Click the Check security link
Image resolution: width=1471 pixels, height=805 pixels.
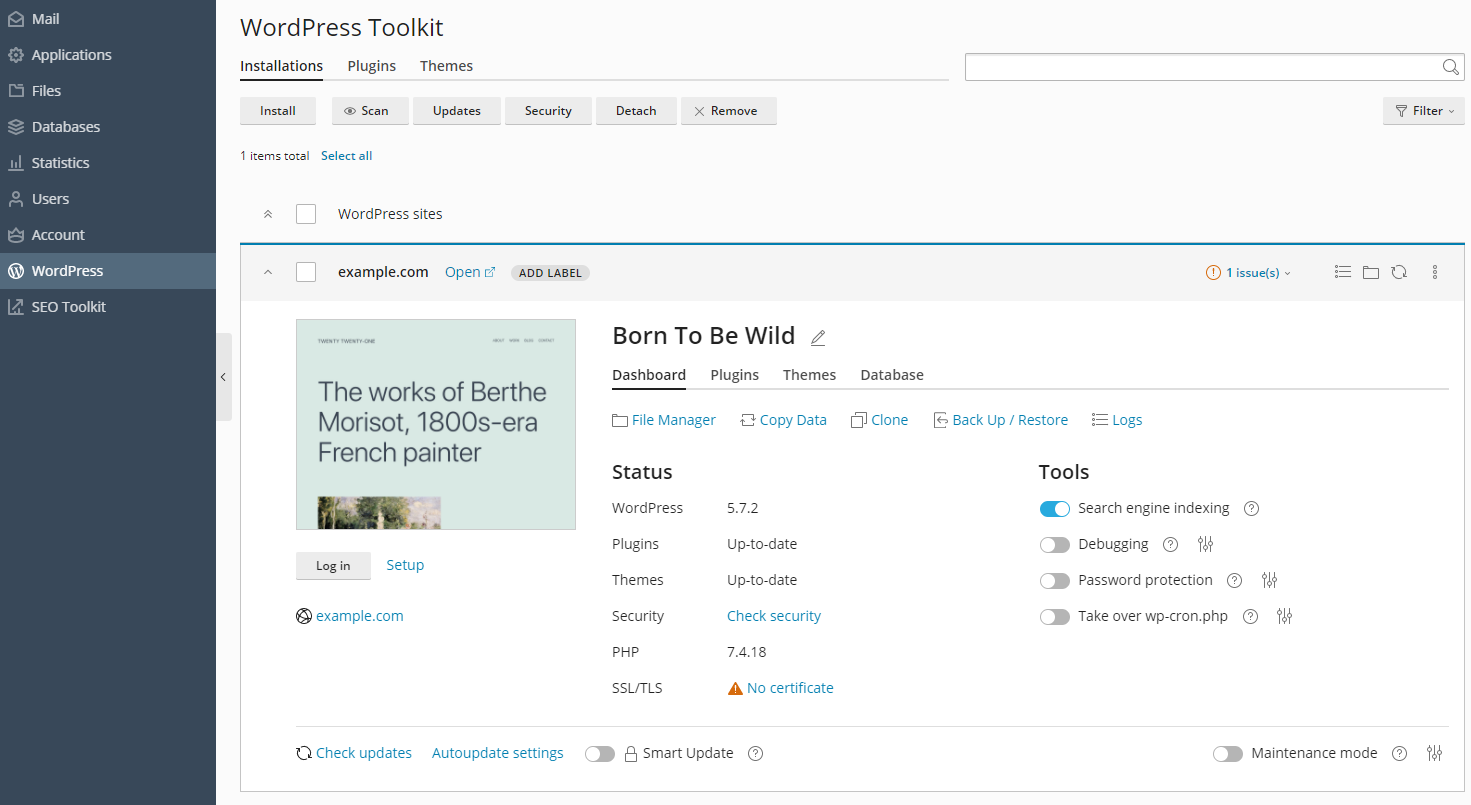(774, 616)
